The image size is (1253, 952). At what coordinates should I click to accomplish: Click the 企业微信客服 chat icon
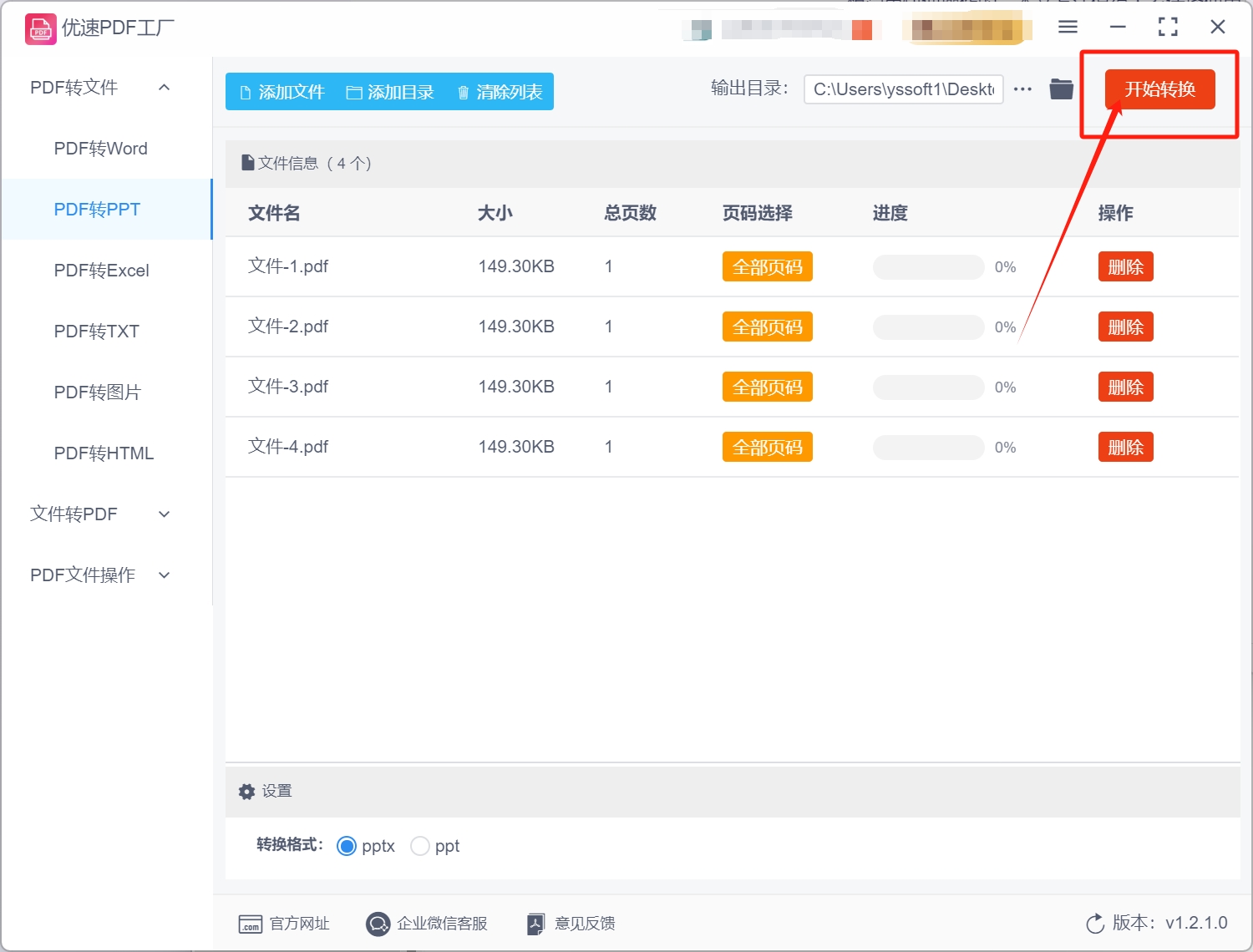pyautogui.click(x=378, y=924)
